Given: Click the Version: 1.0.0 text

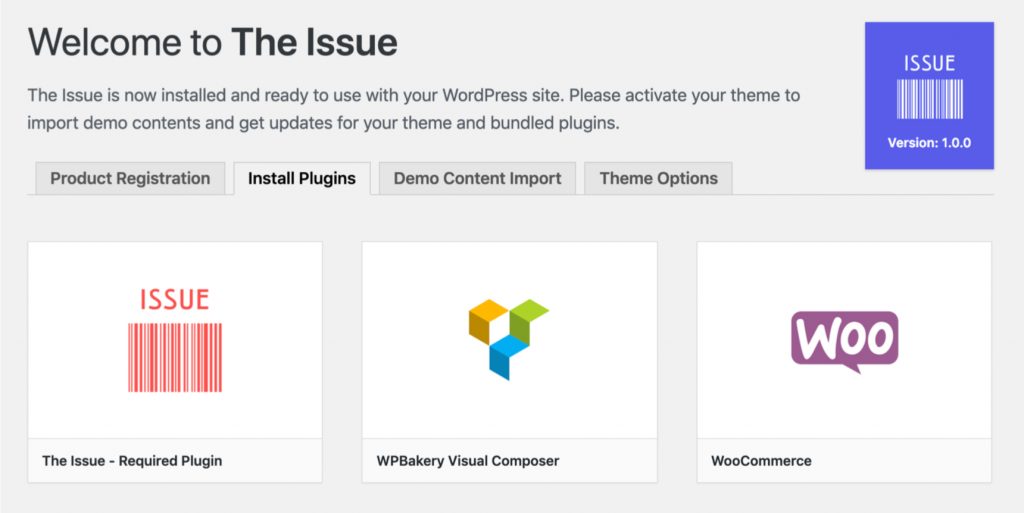Looking at the screenshot, I should coord(929,143).
